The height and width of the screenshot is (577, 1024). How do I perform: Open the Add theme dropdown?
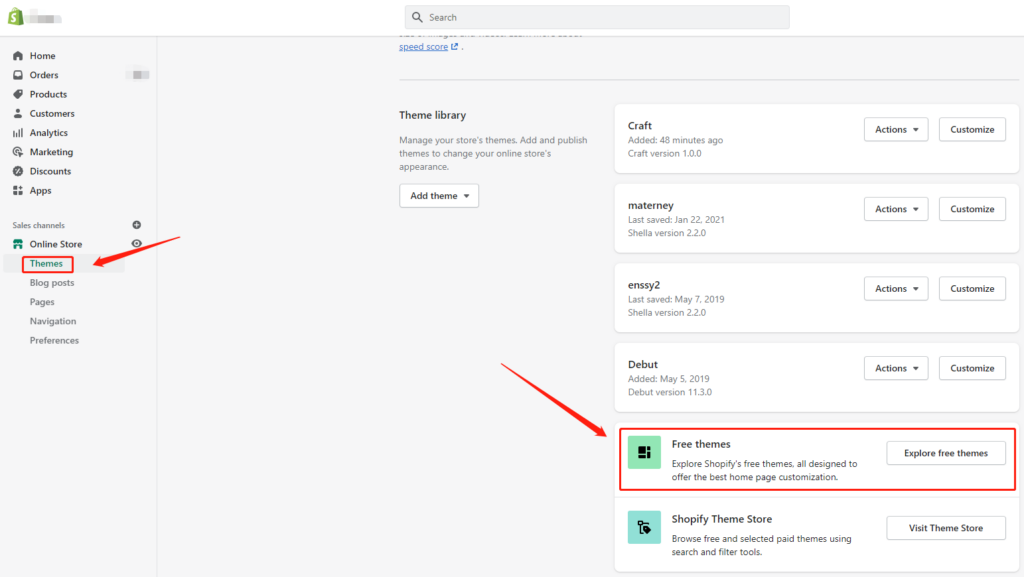tap(439, 196)
